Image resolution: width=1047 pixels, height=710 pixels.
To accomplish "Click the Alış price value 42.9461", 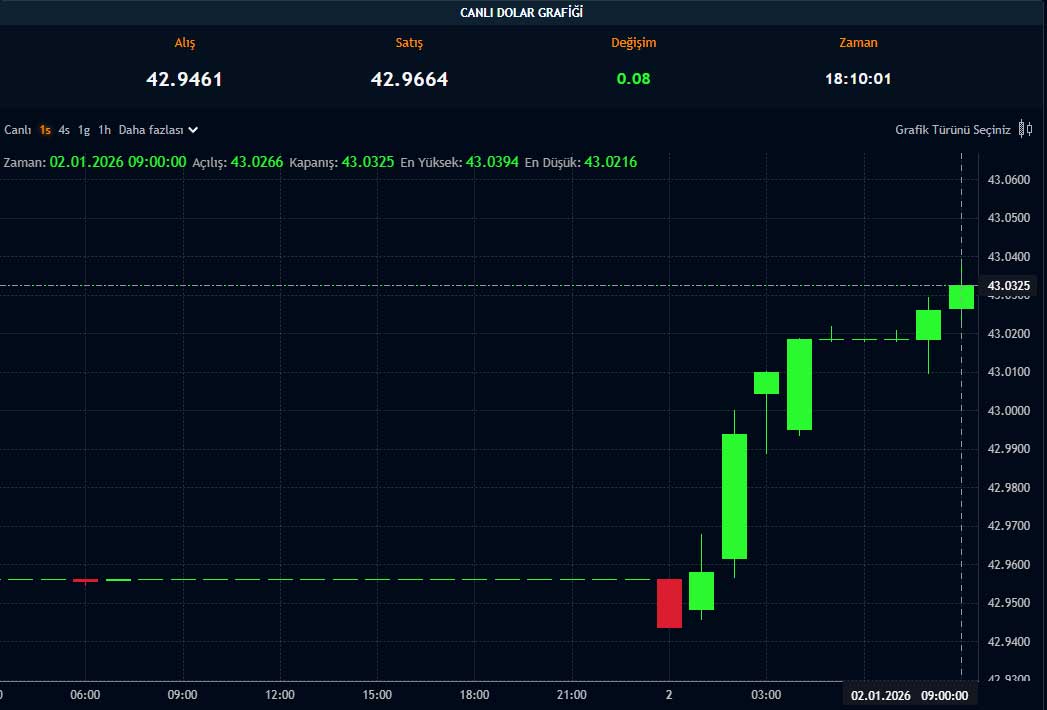I will click(x=184, y=80).
